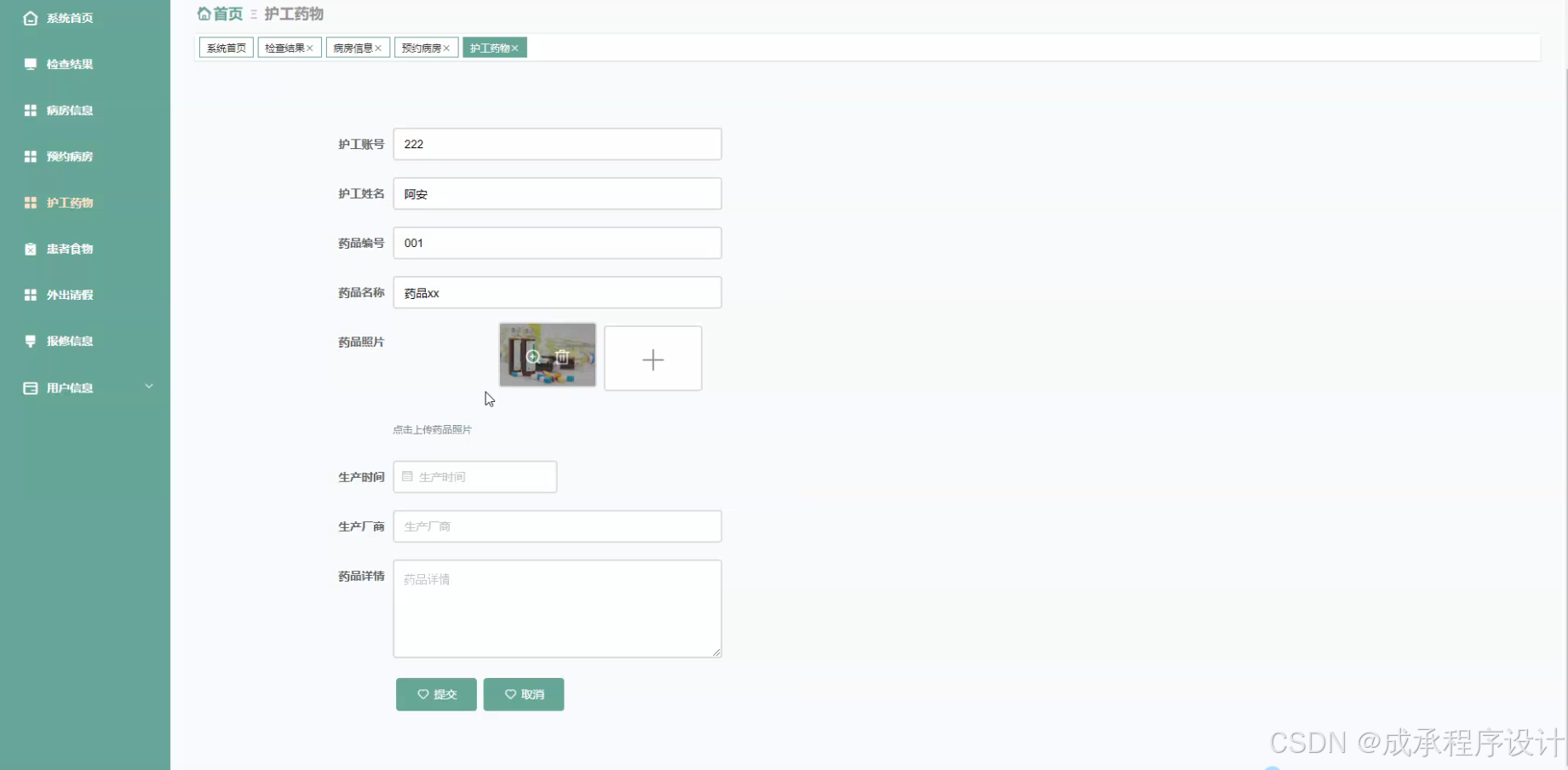Delete the uploaded drug photo with trash icon
Viewport: 1568px width, 770px height.
(x=562, y=357)
